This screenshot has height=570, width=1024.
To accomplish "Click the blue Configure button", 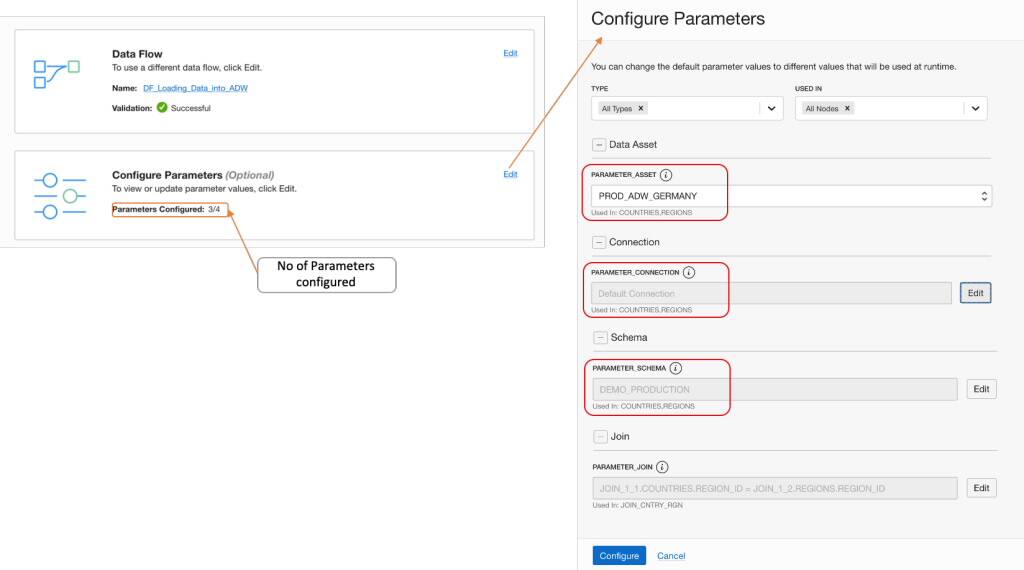I will coord(619,556).
